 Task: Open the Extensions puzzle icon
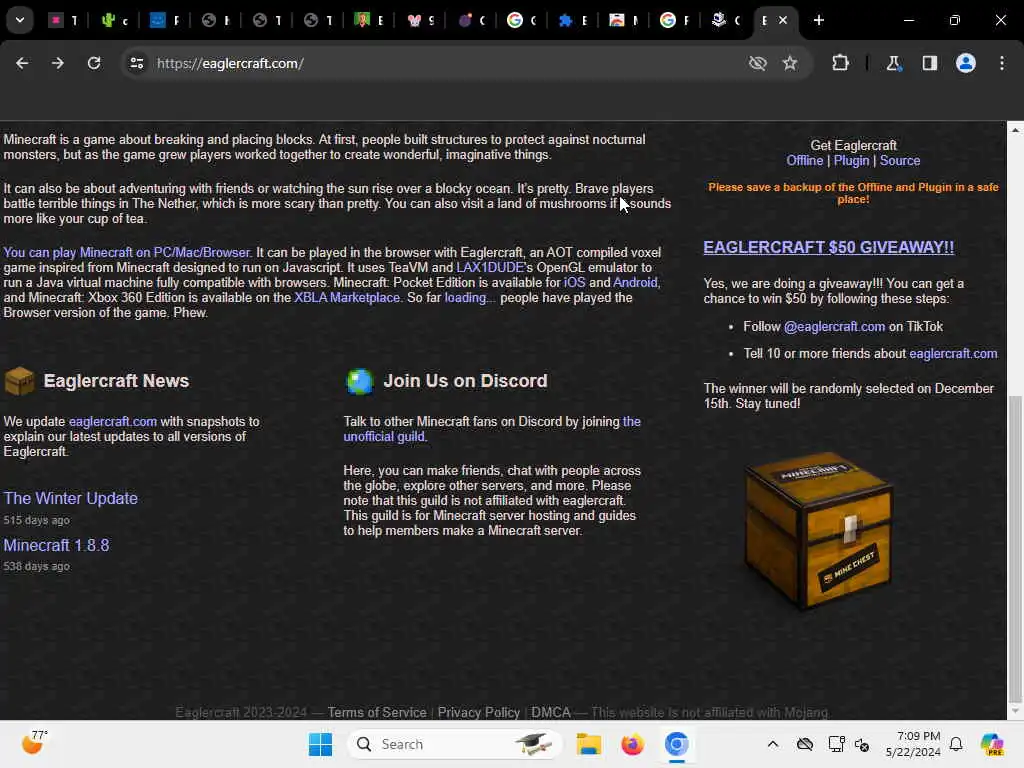click(x=840, y=63)
